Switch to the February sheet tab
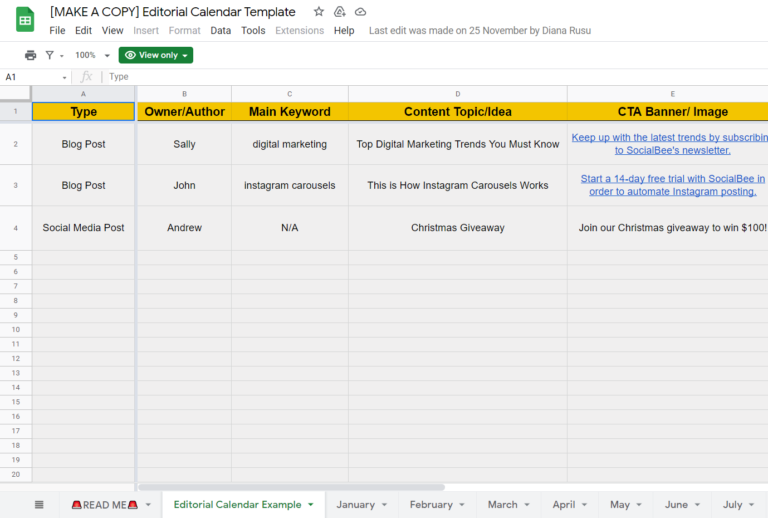 431,505
